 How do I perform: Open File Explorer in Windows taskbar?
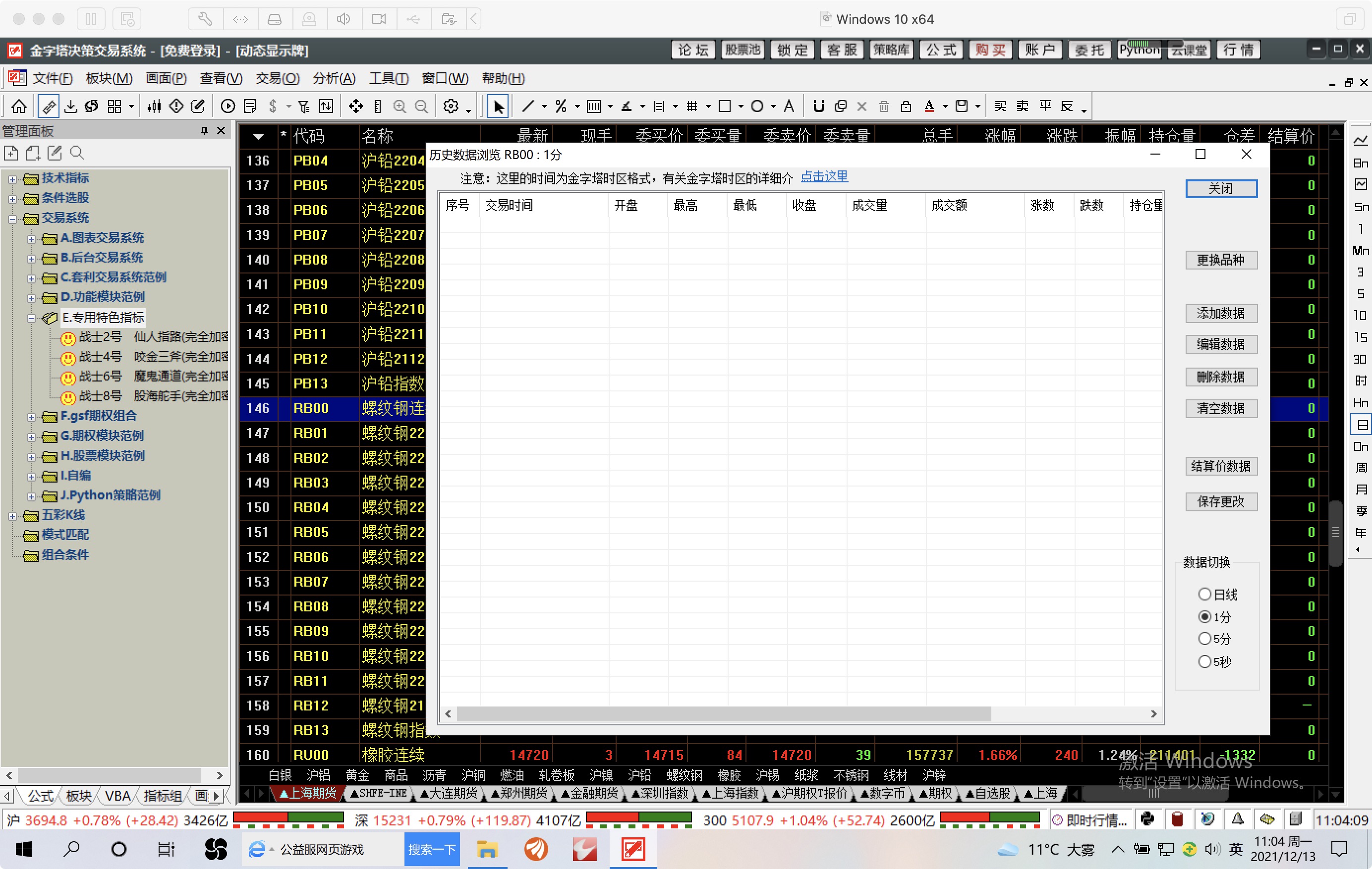[487, 849]
